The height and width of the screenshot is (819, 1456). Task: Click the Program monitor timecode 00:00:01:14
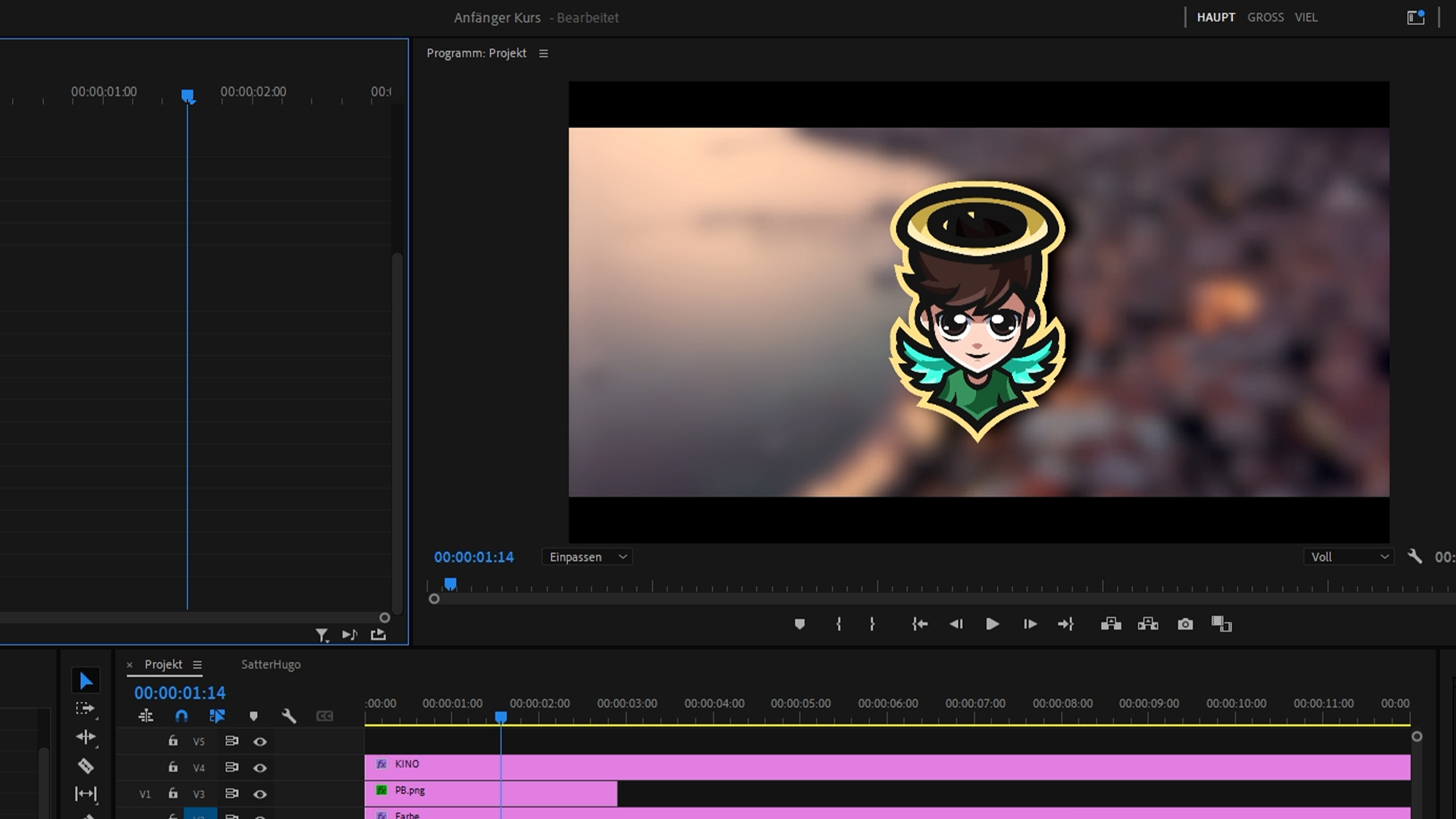click(x=474, y=557)
